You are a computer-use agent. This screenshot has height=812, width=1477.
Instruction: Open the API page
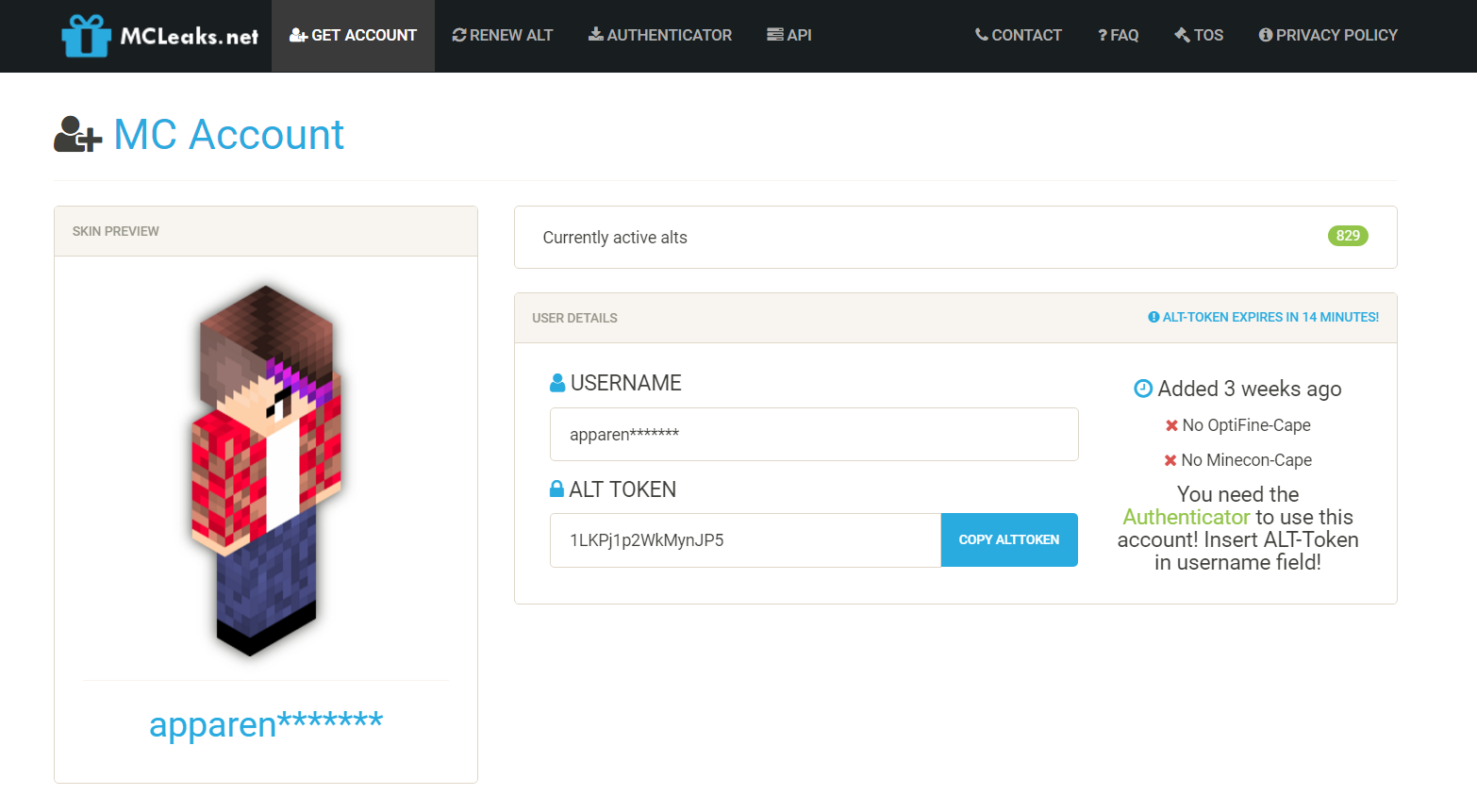[789, 36]
